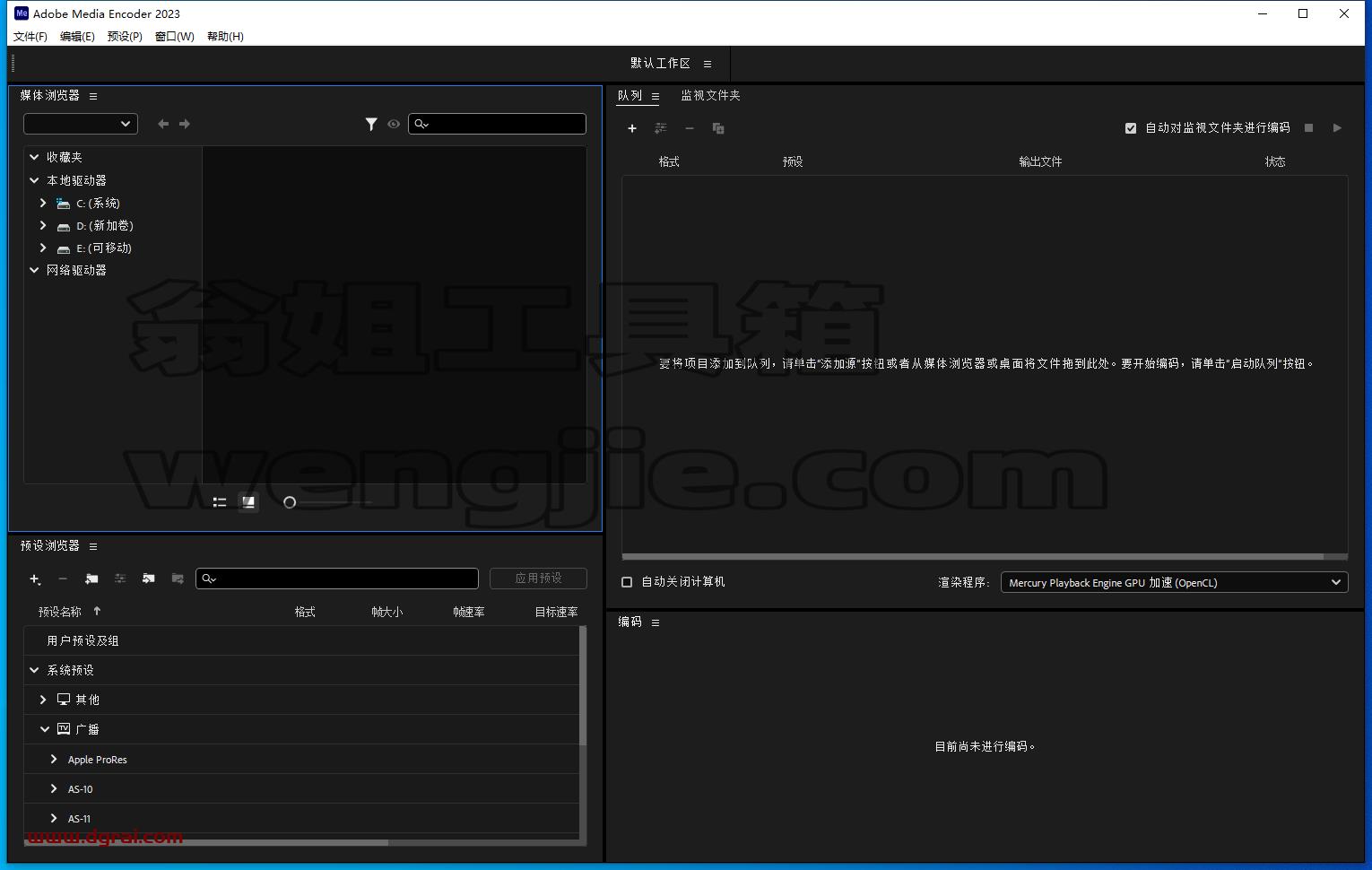Export presets icon in preset browser
Image resolution: width=1372 pixels, height=870 pixels.
tap(178, 579)
